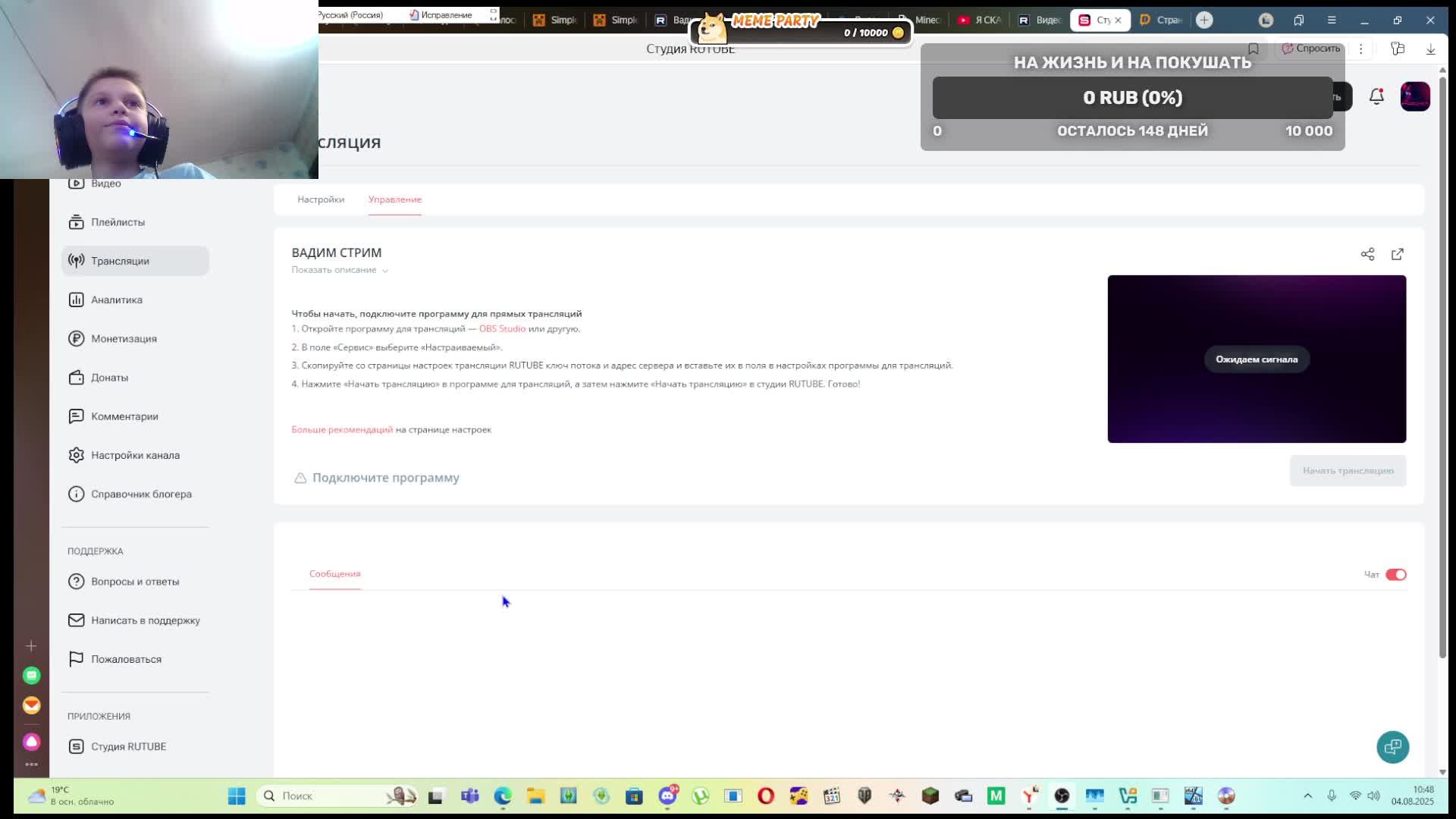Click the share icon next to the stream title

1367,254
